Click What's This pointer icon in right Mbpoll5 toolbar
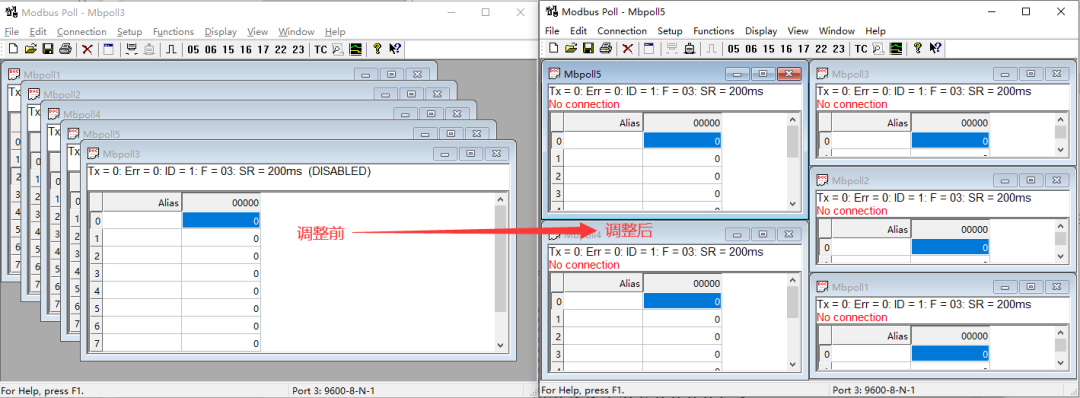Screen dimensions: 1080x398 coord(935,48)
